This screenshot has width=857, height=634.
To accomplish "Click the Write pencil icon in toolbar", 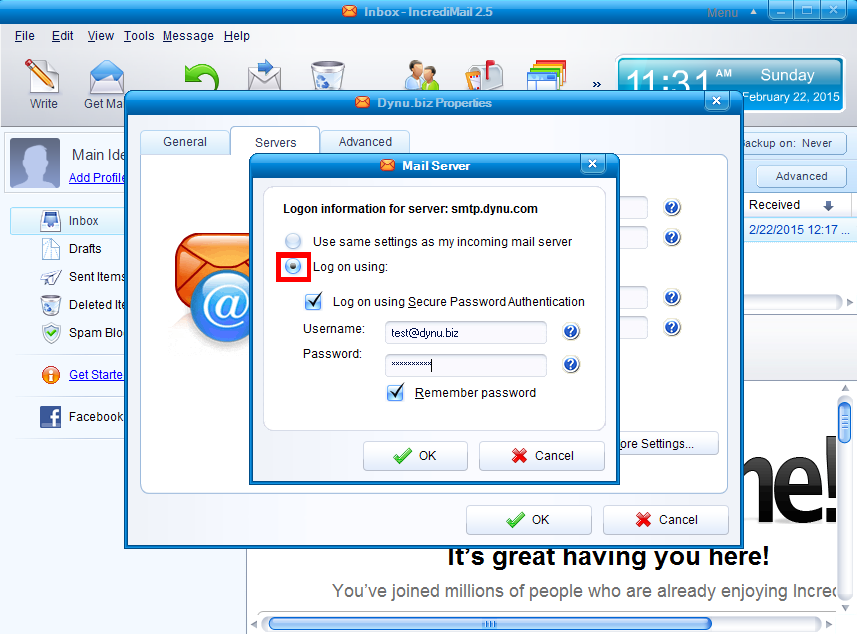I will [x=42, y=76].
